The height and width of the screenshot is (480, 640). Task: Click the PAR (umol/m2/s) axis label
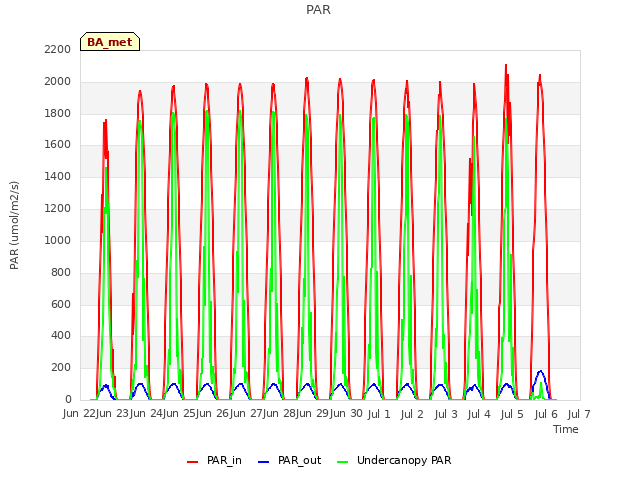14,225
